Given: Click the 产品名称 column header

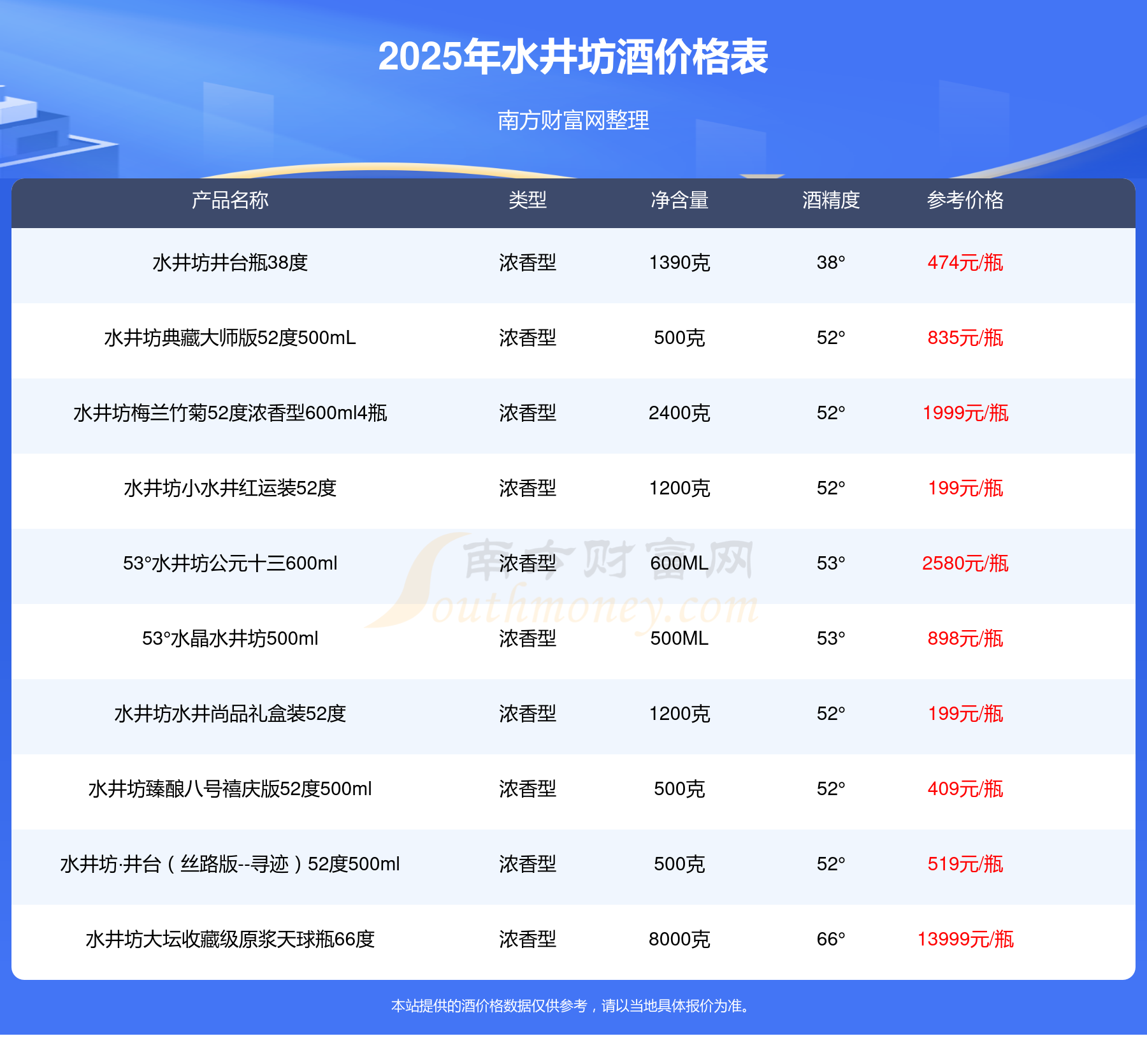Looking at the screenshot, I should pos(230,200).
